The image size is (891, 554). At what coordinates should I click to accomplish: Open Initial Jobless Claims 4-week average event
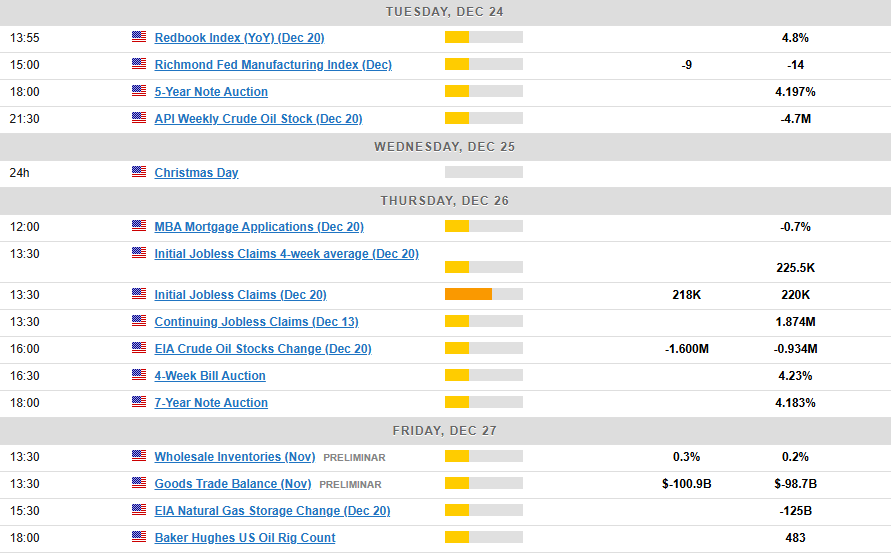pos(286,254)
